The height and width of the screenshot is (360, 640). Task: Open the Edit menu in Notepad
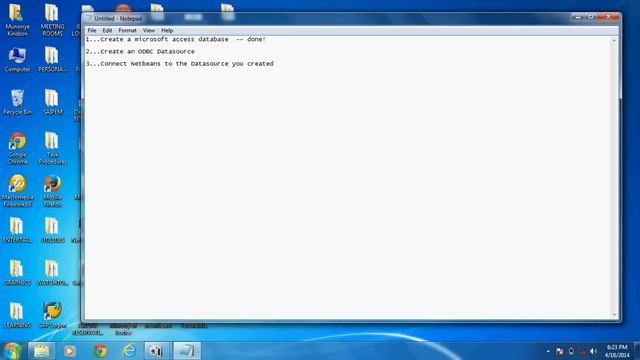[x=107, y=31]
